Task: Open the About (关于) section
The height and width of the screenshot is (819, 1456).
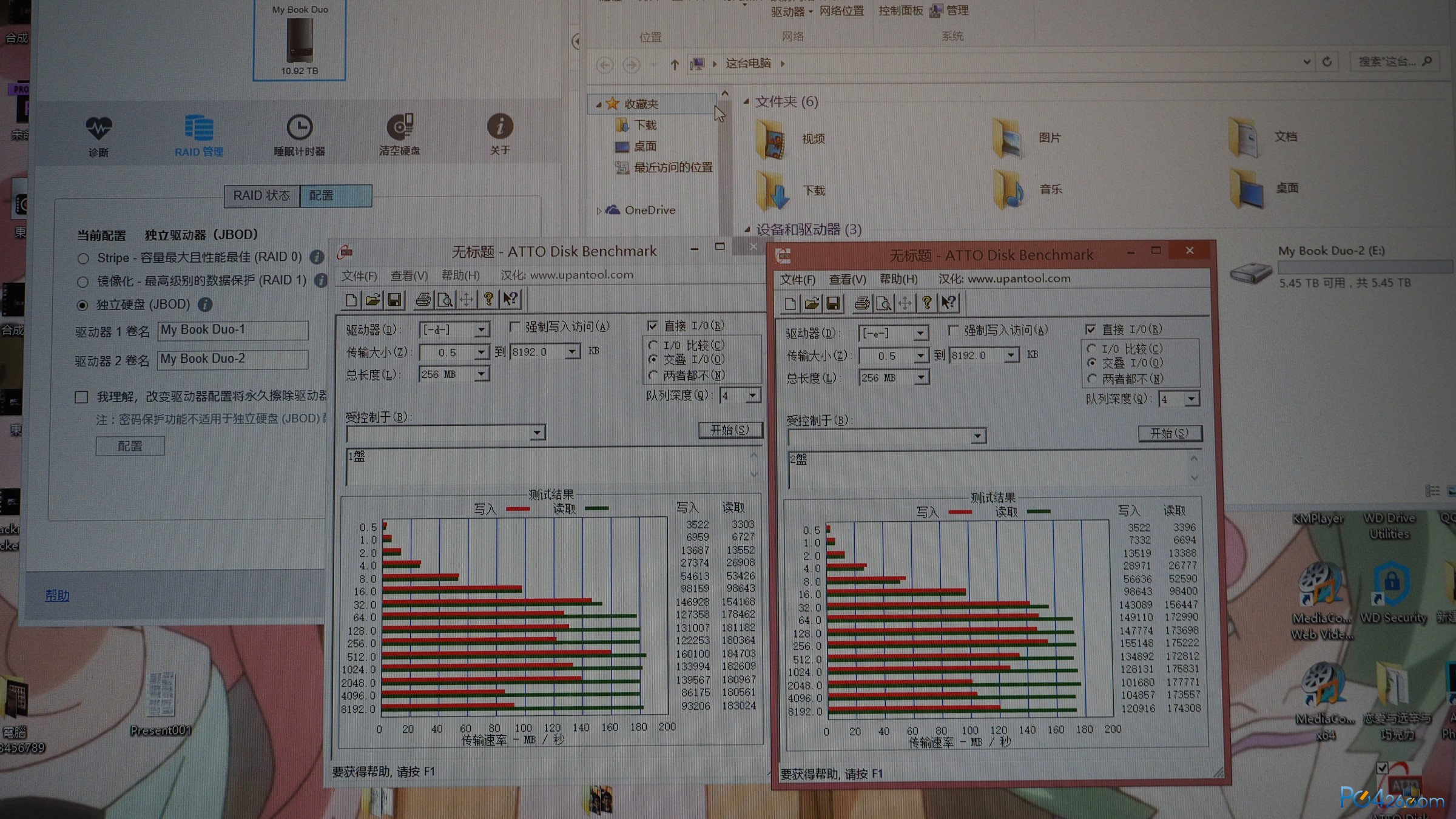Action: tap(500, 134)
